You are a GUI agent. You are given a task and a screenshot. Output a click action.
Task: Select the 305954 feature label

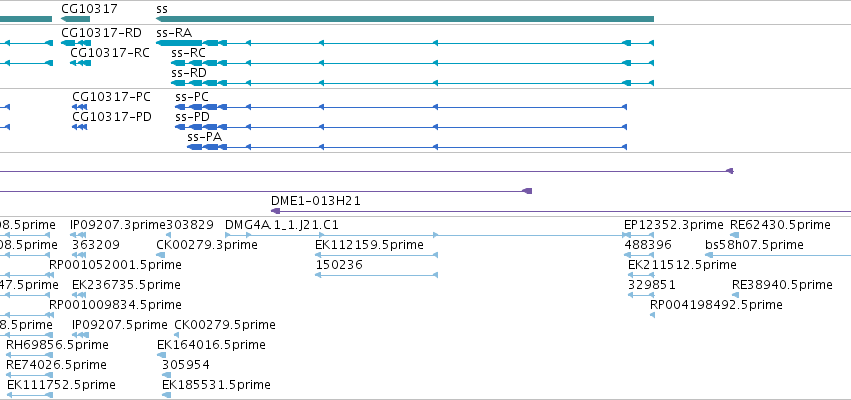click(186, 365)
